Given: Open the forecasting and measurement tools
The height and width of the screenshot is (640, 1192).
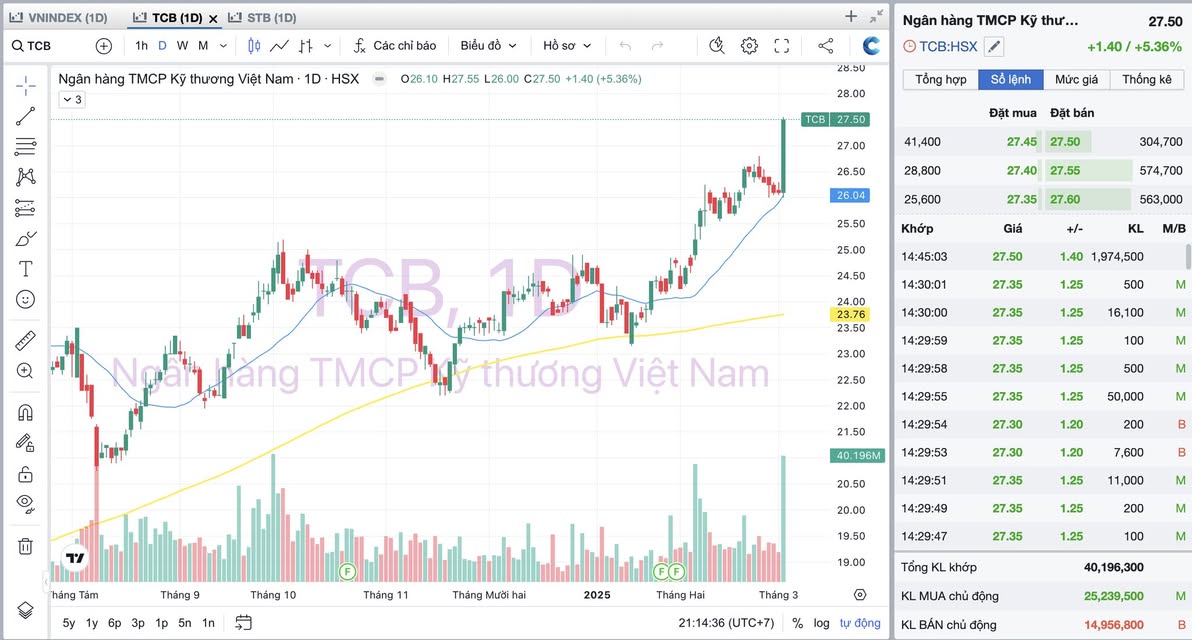Looking at the screenshot, I should point(25,208).
